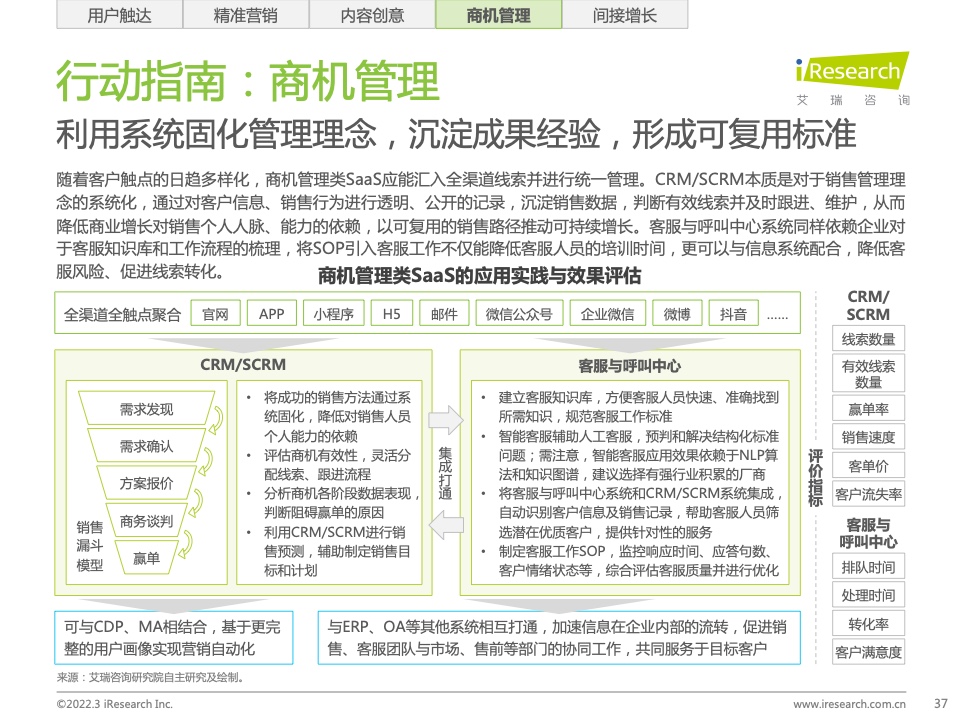Click the 客服与呼叫中心 panel heading
The width and height of the screenshot is (960, 720).
(629, 366)
